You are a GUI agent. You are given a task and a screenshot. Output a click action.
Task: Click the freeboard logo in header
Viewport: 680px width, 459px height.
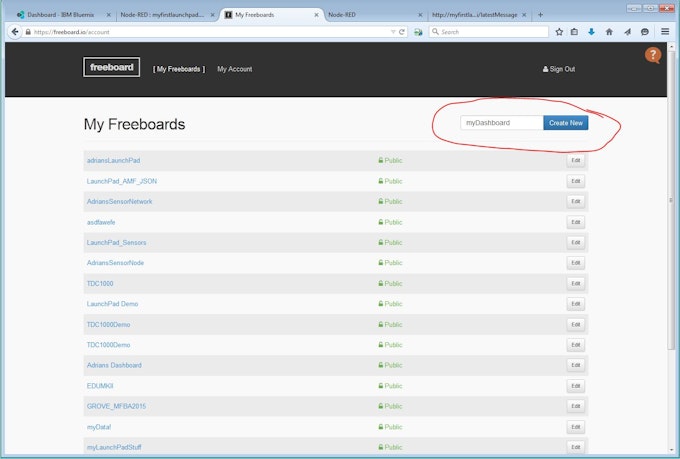111,68
